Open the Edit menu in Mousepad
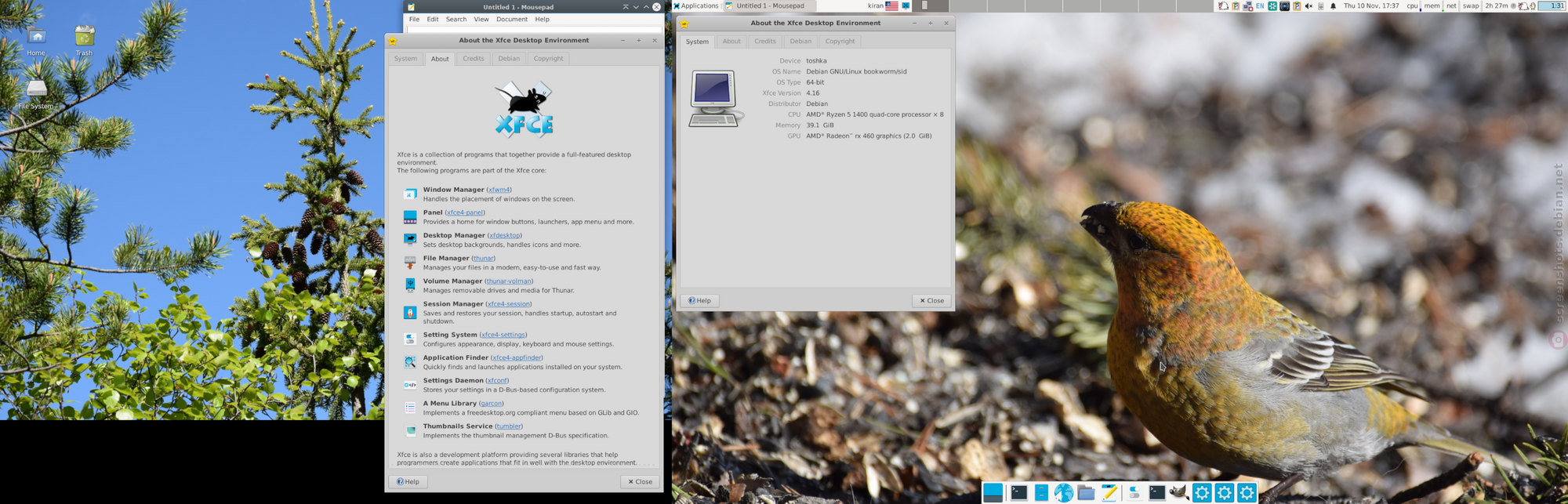1568x504 pixels. pos(433,19)
